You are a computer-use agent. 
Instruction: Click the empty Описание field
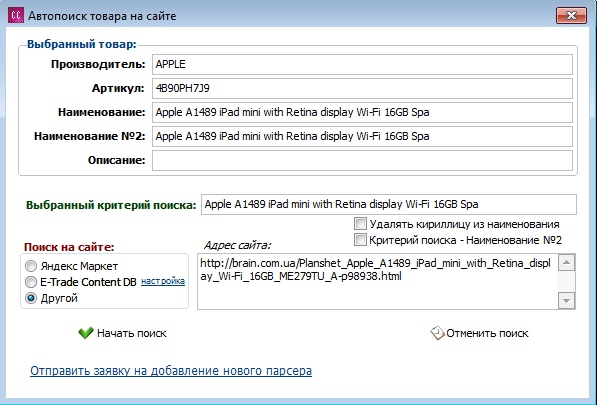362,160
